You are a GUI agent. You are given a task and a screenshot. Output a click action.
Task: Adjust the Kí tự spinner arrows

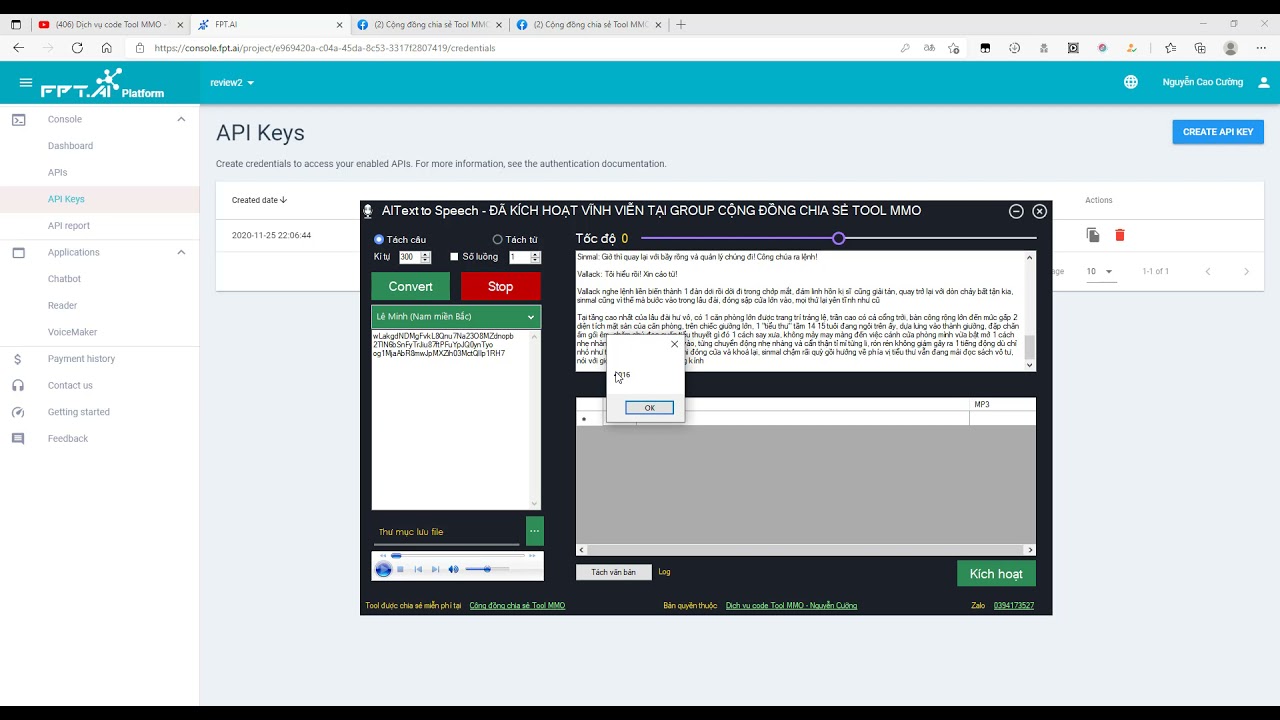click(x=425, y=257)
